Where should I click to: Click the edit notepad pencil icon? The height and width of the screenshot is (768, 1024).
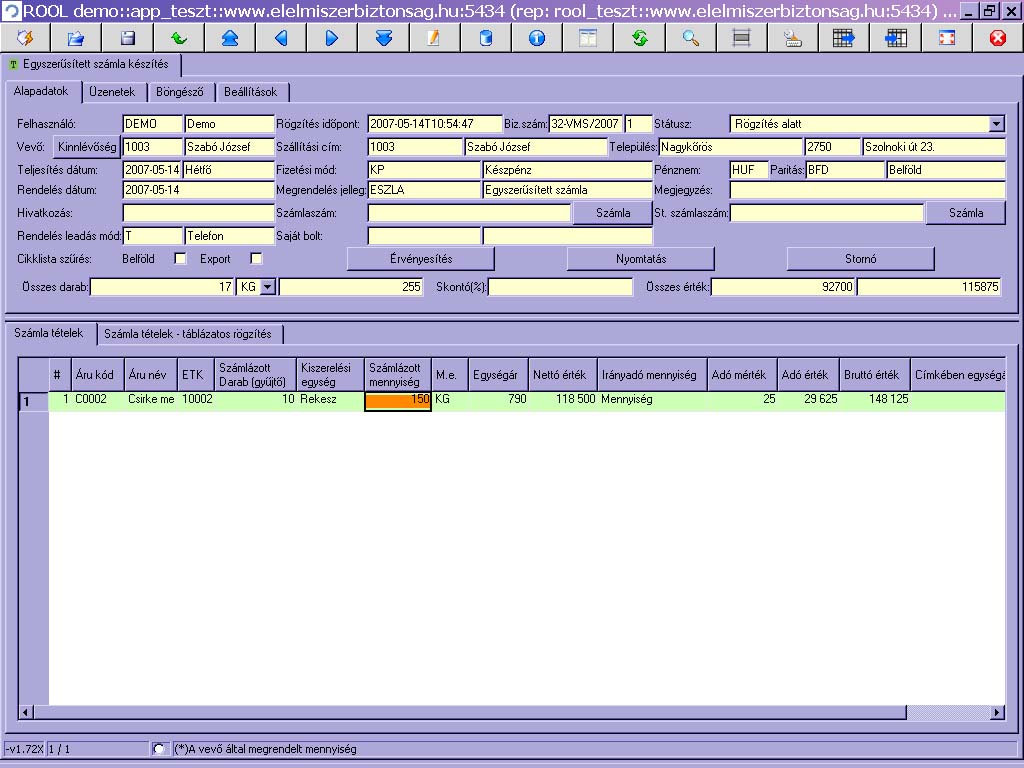(434, 38)
